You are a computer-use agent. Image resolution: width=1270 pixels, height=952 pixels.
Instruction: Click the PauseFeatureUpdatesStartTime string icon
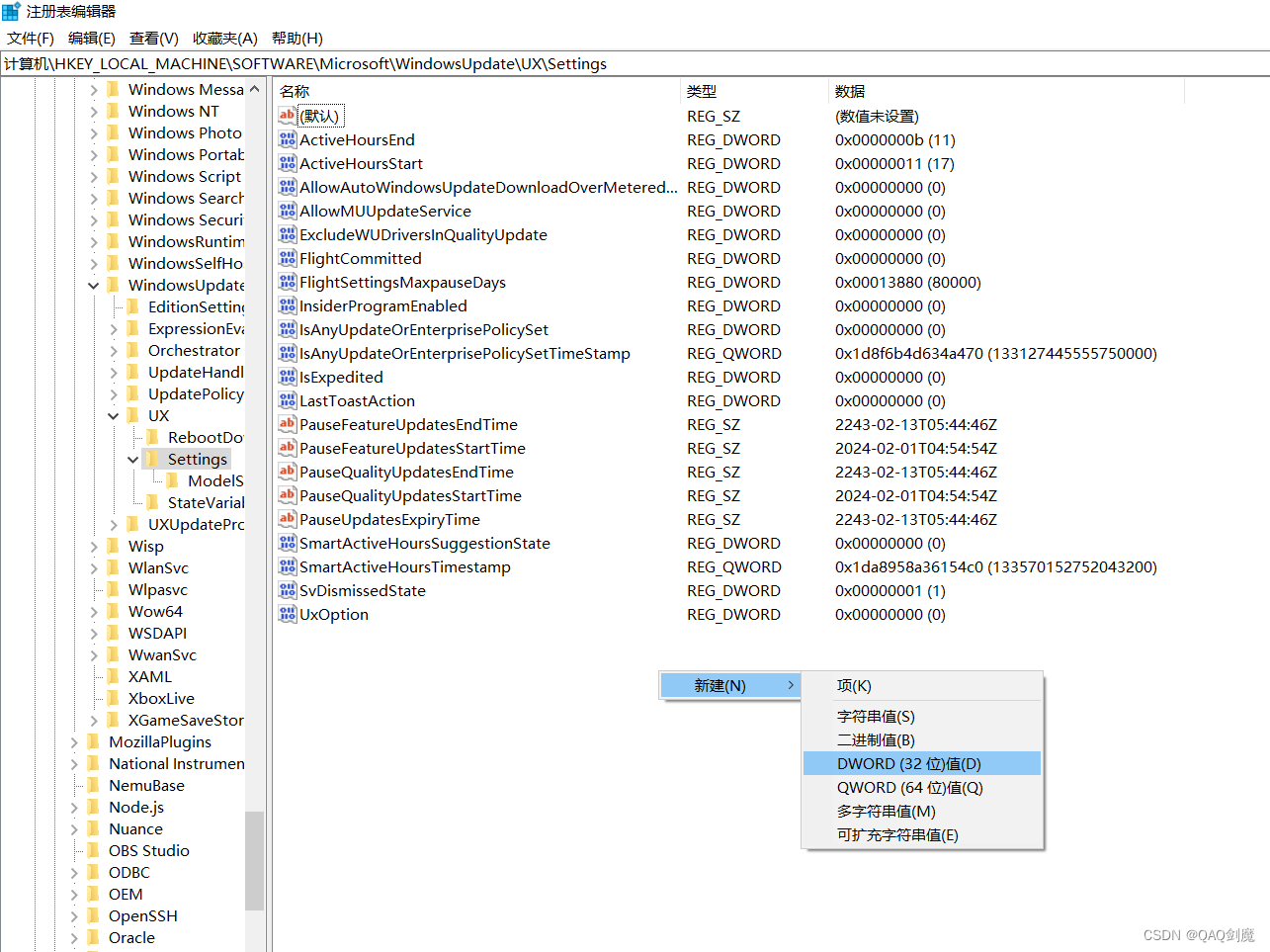[x=288, y=448]
